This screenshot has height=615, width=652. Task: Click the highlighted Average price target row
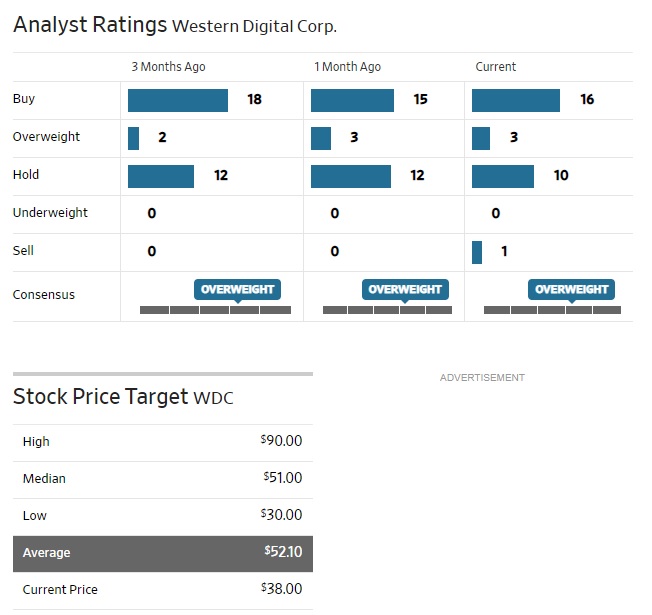[162, 553]
